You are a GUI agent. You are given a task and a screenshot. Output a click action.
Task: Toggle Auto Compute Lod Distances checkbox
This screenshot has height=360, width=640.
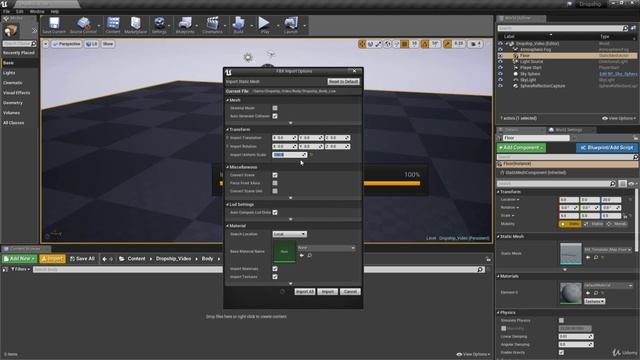tap(275, 213)
